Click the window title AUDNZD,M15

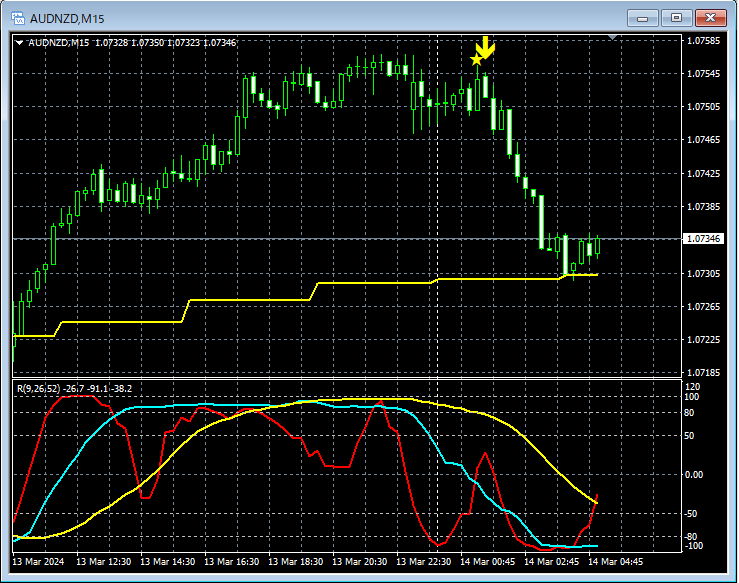click(67, 19)
